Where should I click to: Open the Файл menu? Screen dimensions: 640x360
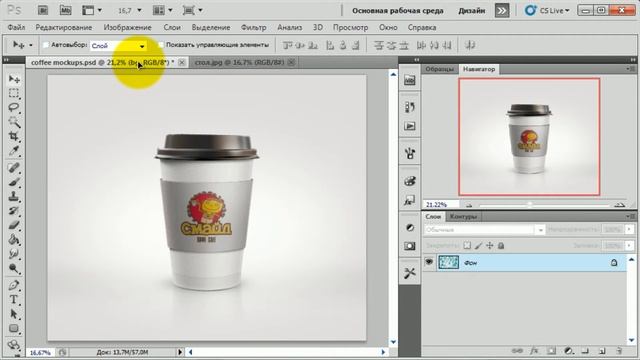tap(16, 27)
